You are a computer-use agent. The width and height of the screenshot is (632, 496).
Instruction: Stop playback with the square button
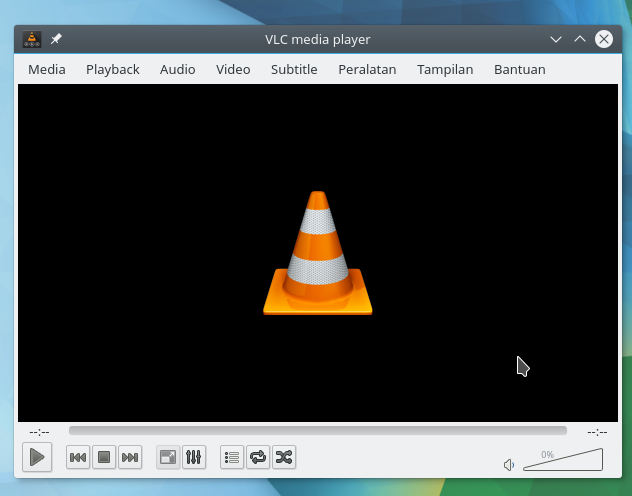pyautogui.click(x=104, y=457)
